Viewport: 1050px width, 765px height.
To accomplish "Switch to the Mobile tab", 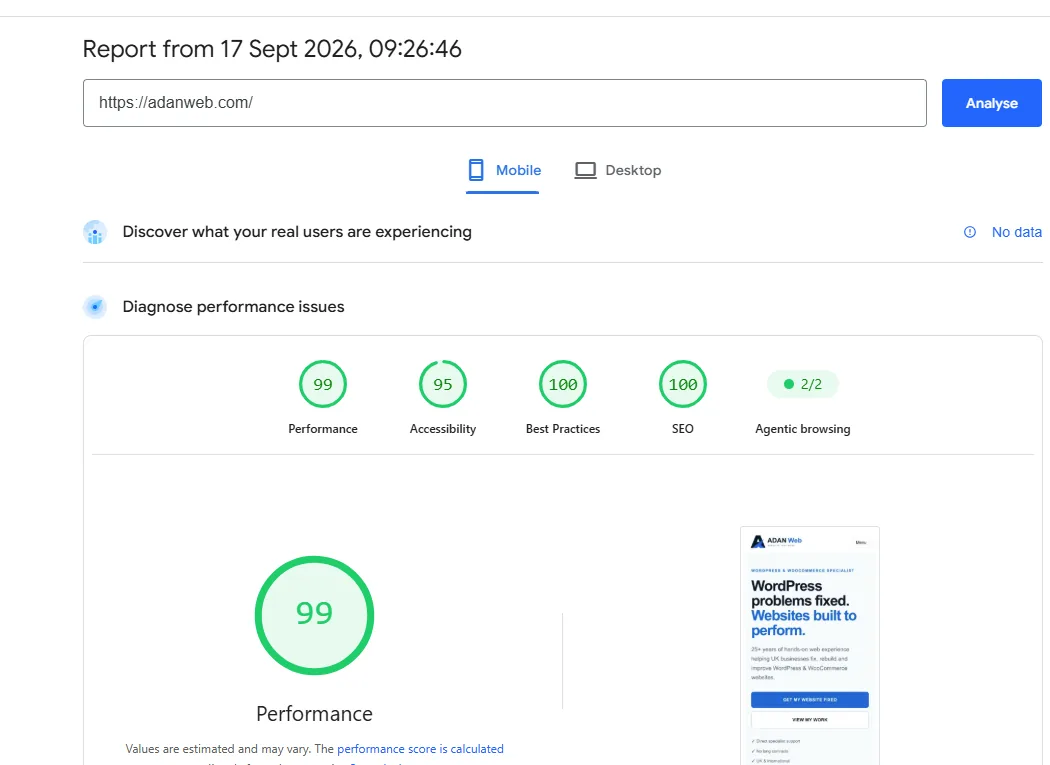I will (x=503, y=171).
